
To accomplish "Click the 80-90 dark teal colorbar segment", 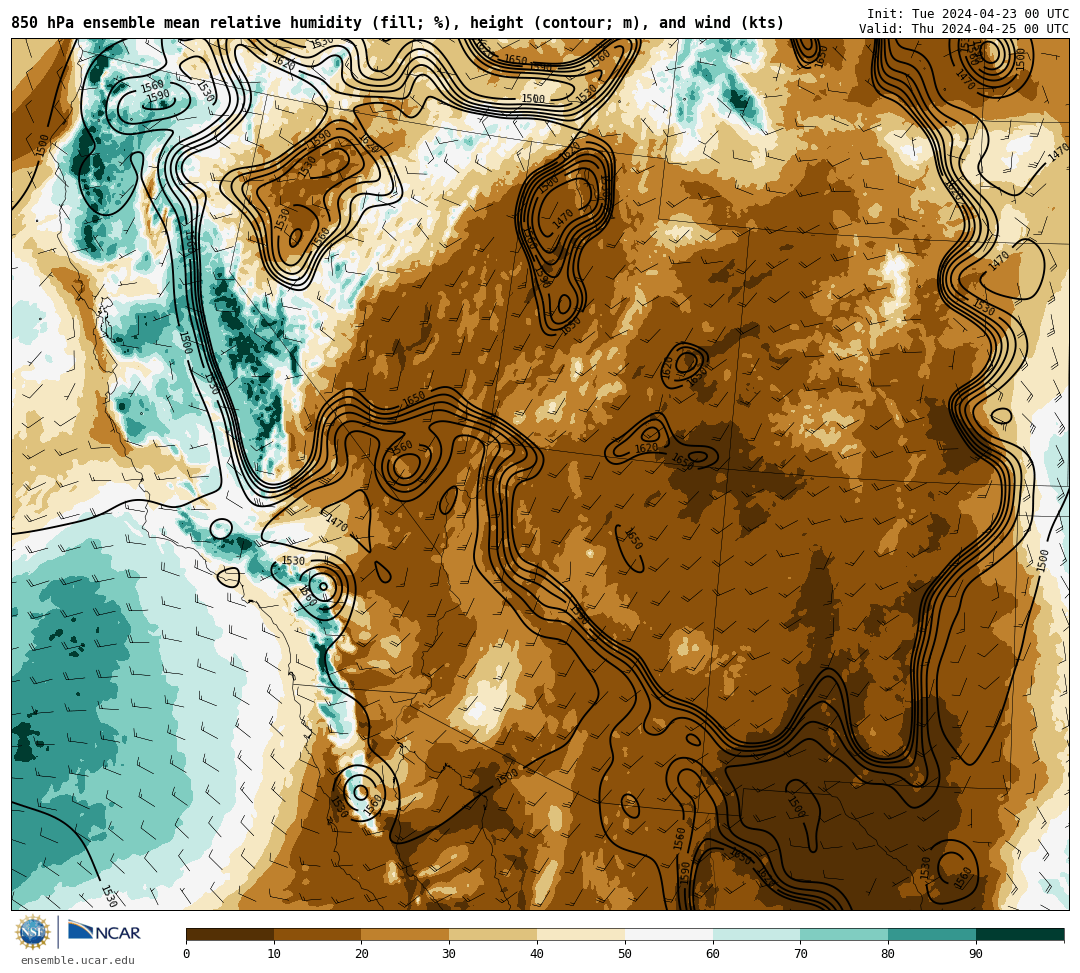I will tap(932, 934).
